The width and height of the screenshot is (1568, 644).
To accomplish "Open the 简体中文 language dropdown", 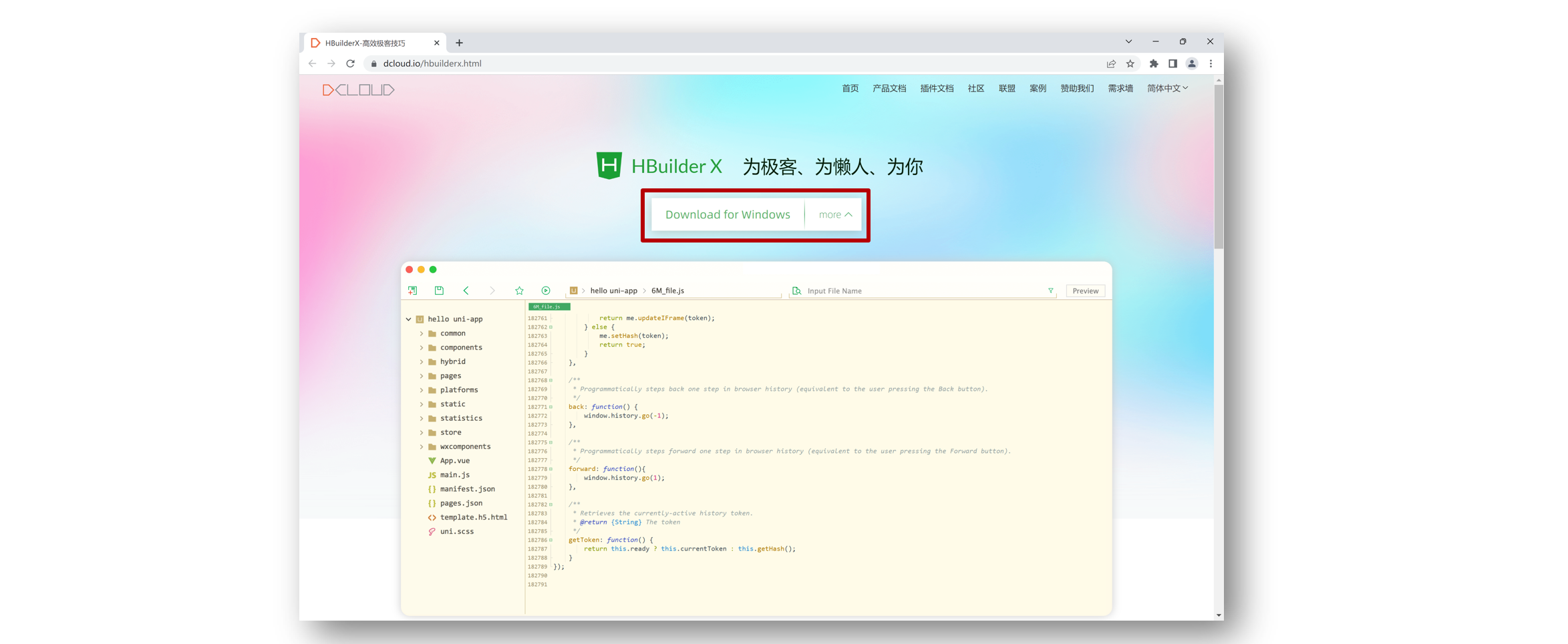I will pos(1166,88).
